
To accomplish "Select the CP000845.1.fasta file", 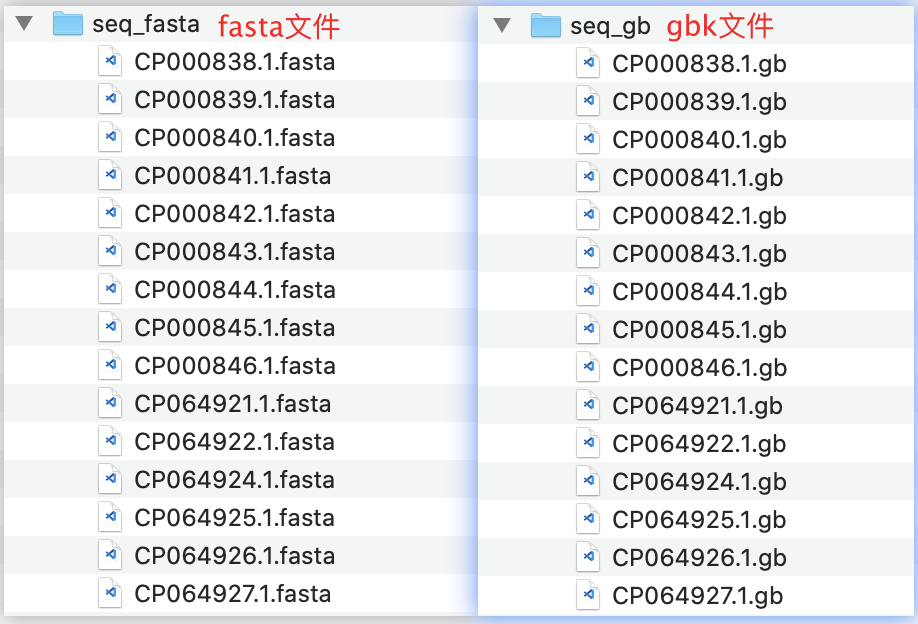I will click(x=234, y=328).
